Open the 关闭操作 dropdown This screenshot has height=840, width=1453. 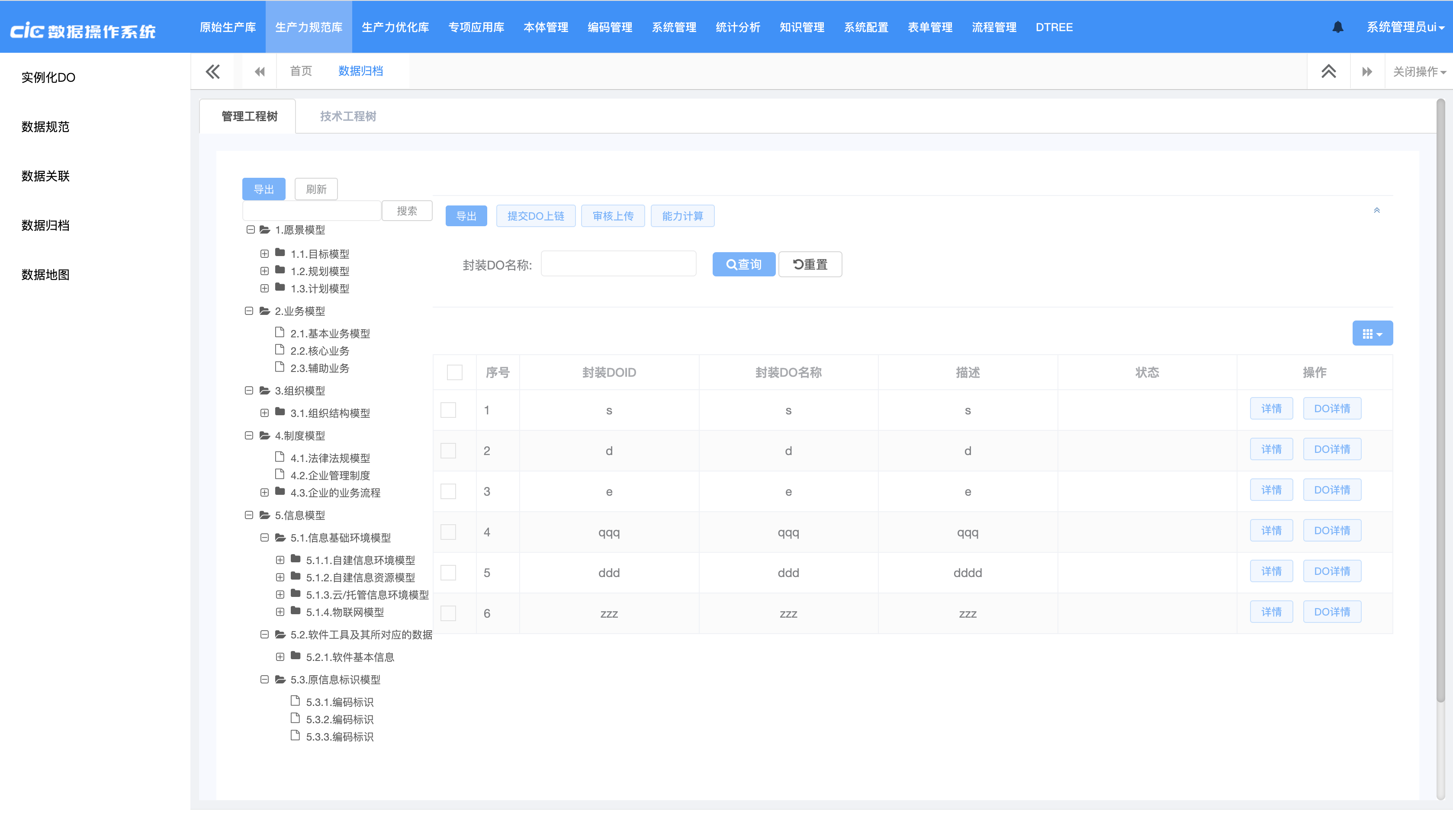tap(1419, 71)
